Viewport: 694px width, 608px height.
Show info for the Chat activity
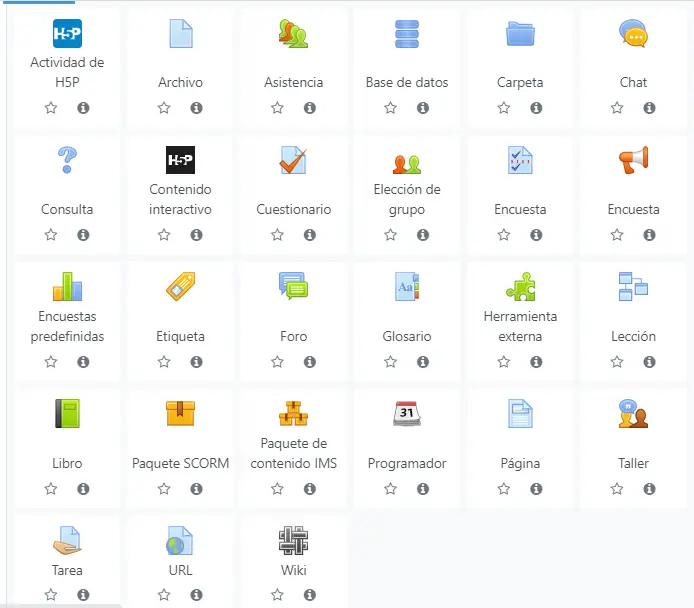649,108
